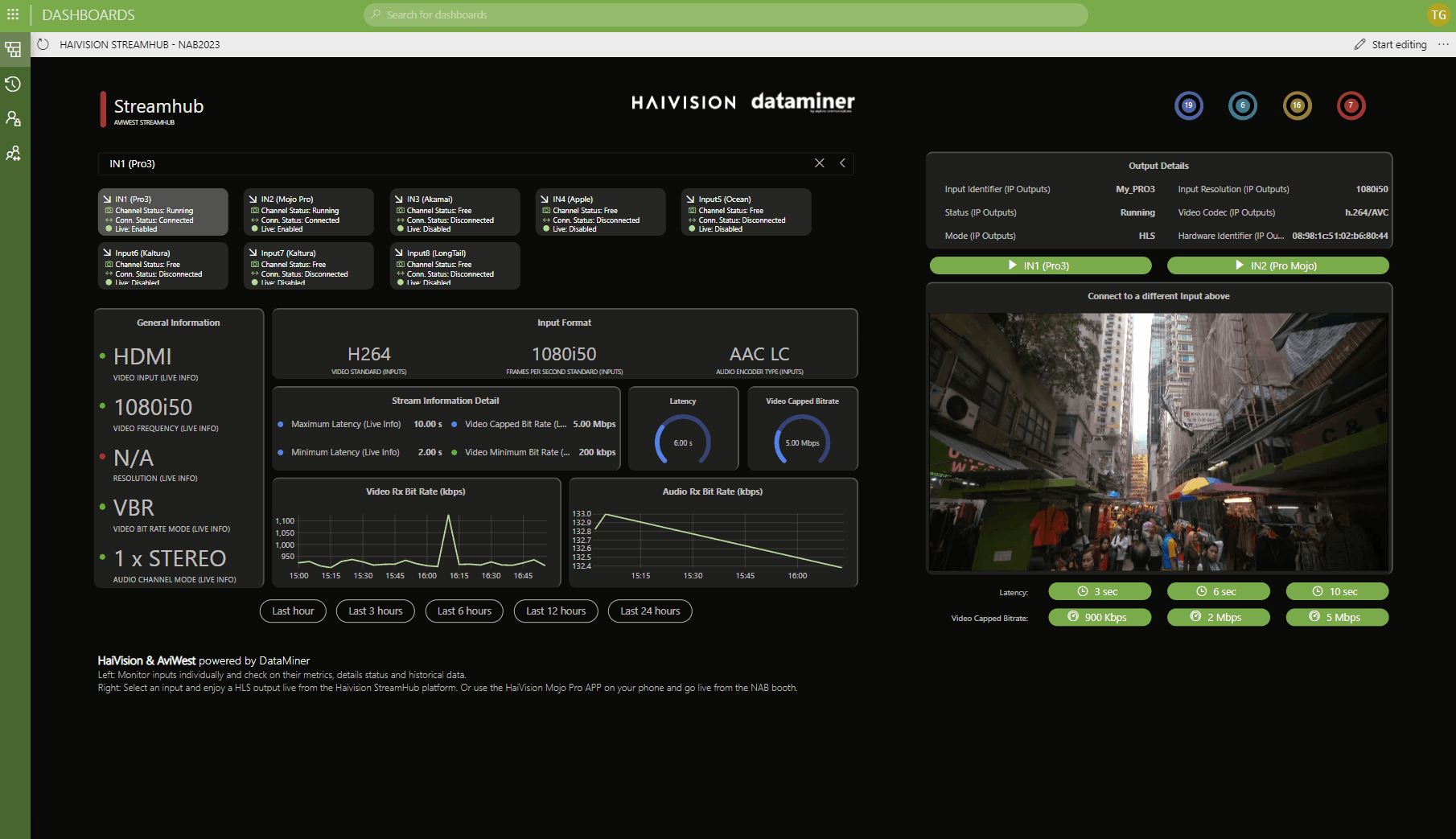The height and width of the screenshot is (839, 1456).
Task: Click the H264 video standard value
Action: pos(369,354)
